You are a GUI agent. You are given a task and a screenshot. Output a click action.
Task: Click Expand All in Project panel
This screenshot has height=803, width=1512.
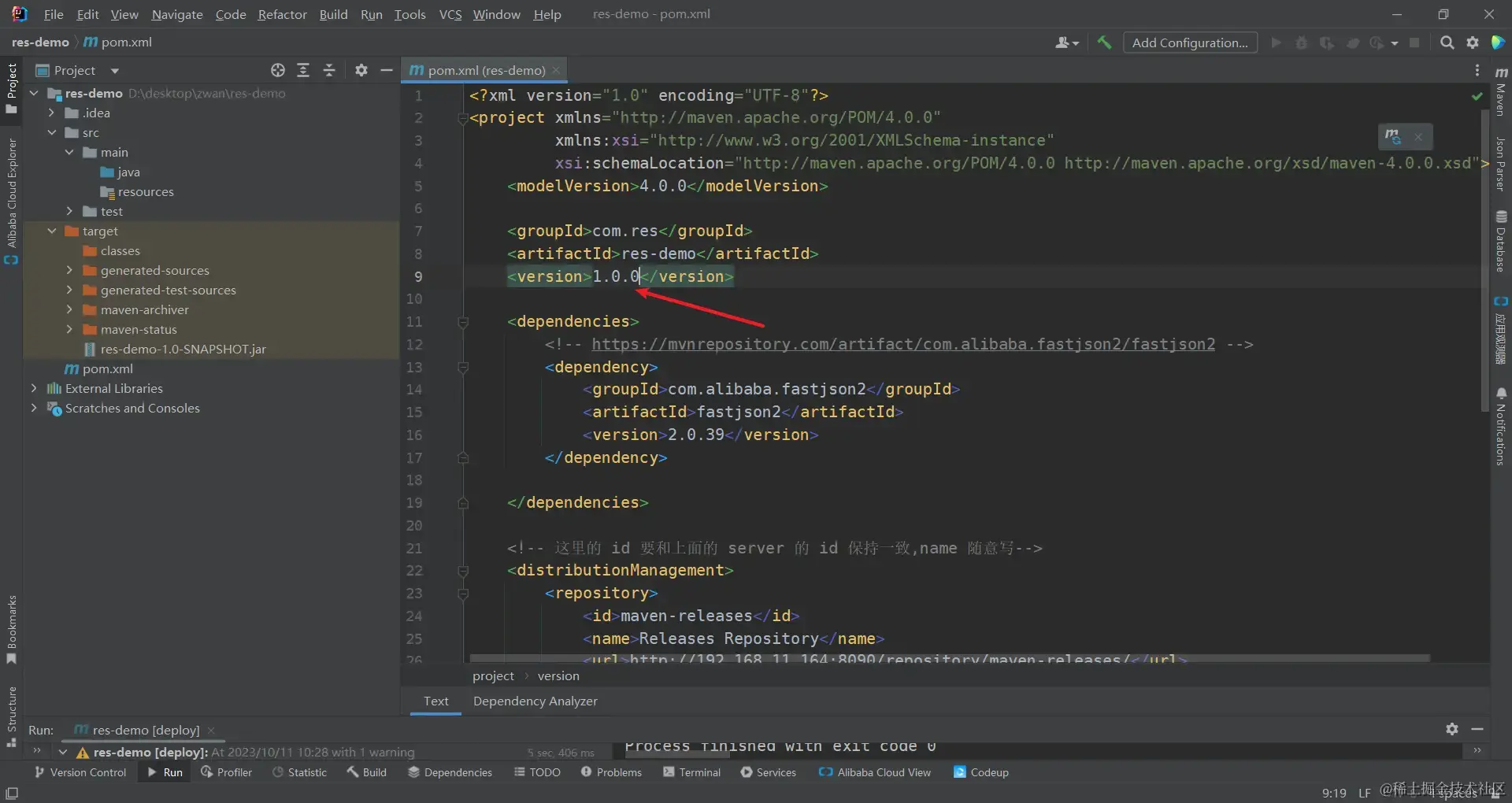coord(303,70)
